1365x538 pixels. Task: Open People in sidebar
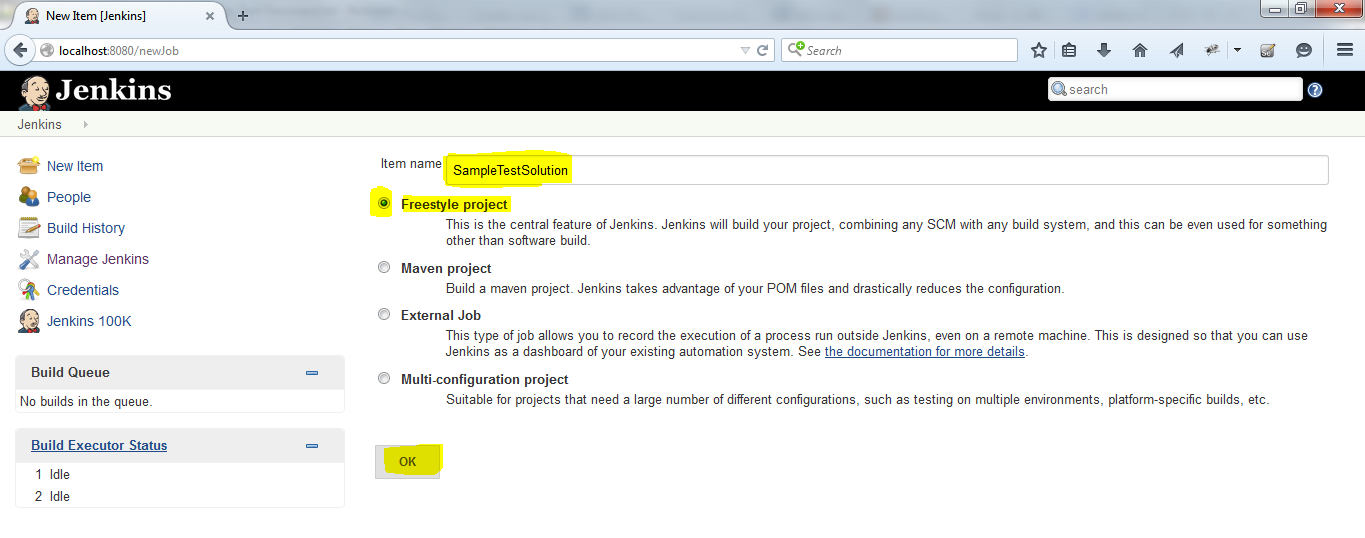69,197
